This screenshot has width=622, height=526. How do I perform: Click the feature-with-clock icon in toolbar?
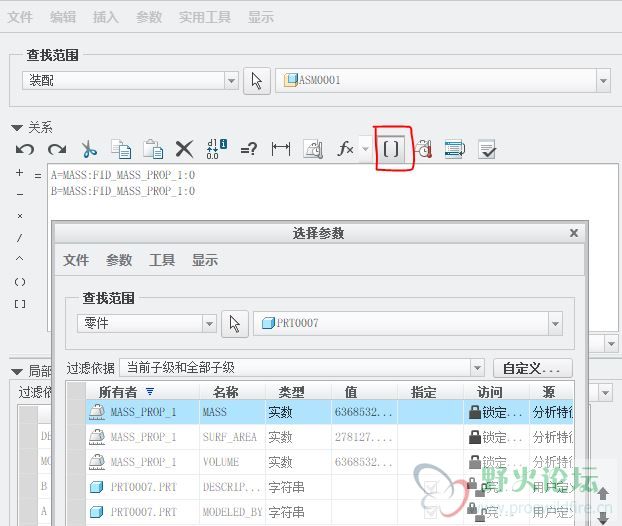click(x=424, y=150)
